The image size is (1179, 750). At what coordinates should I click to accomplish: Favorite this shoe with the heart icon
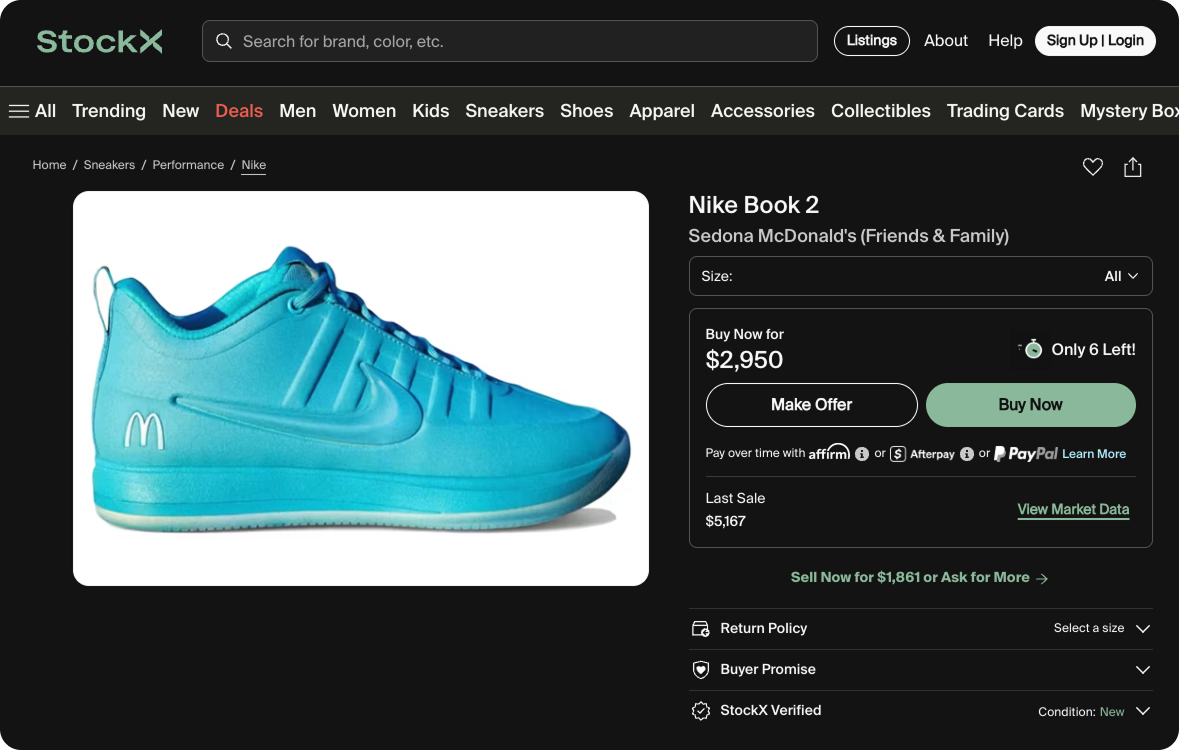coord(1093,167)
